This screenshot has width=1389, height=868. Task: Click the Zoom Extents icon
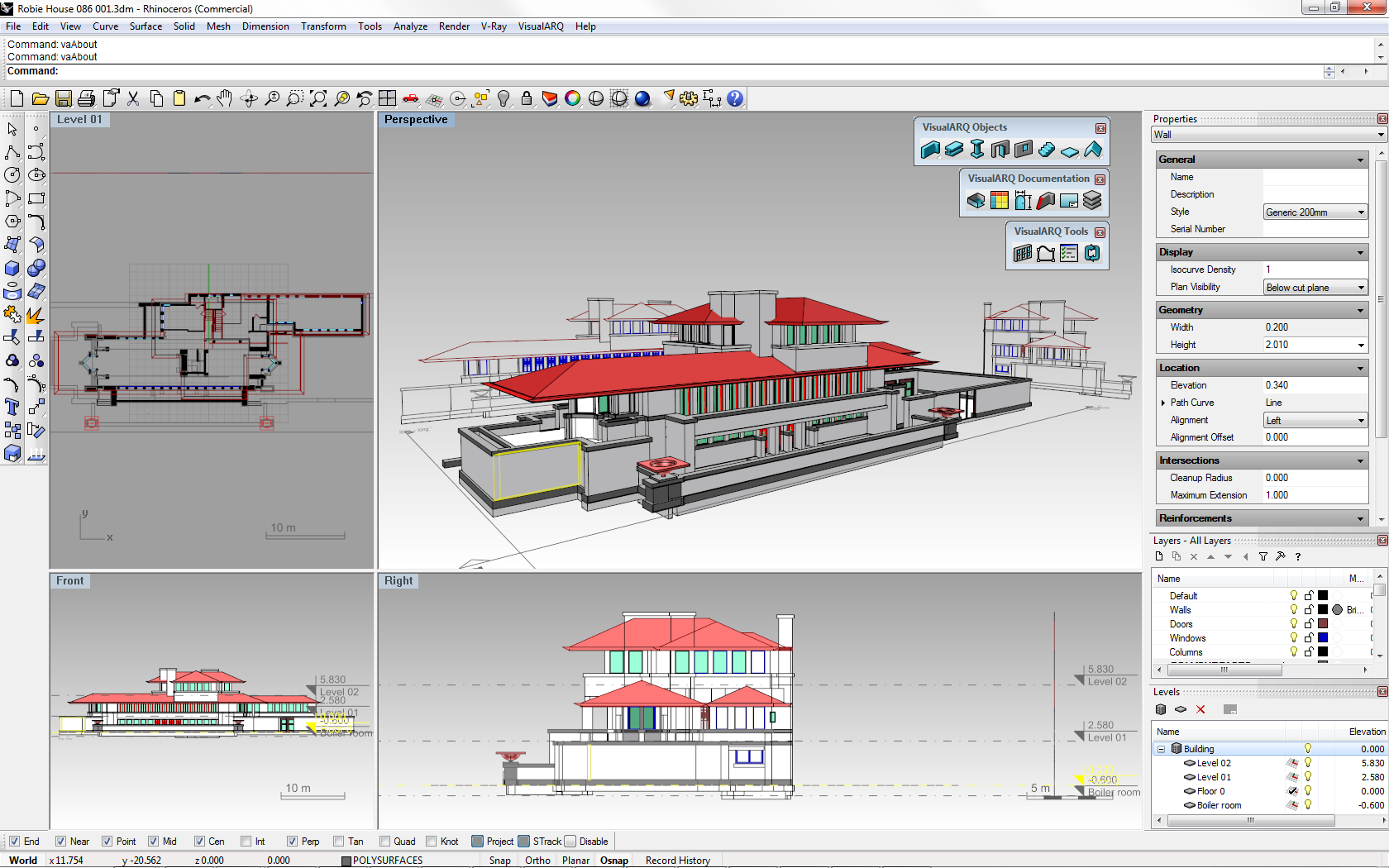(317, 99)
